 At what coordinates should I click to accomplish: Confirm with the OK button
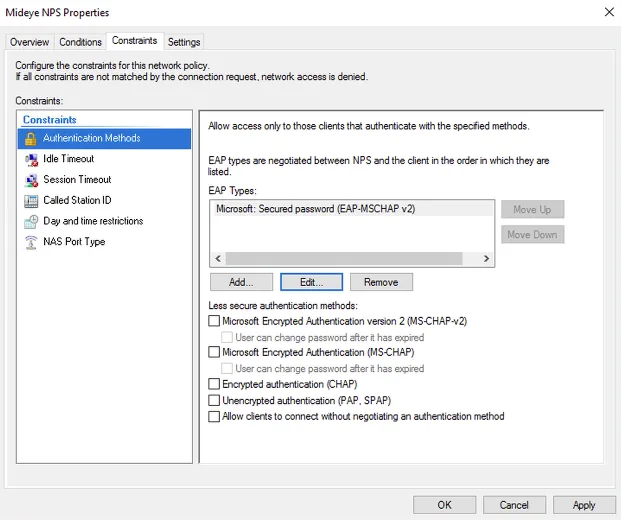[444, 505]
